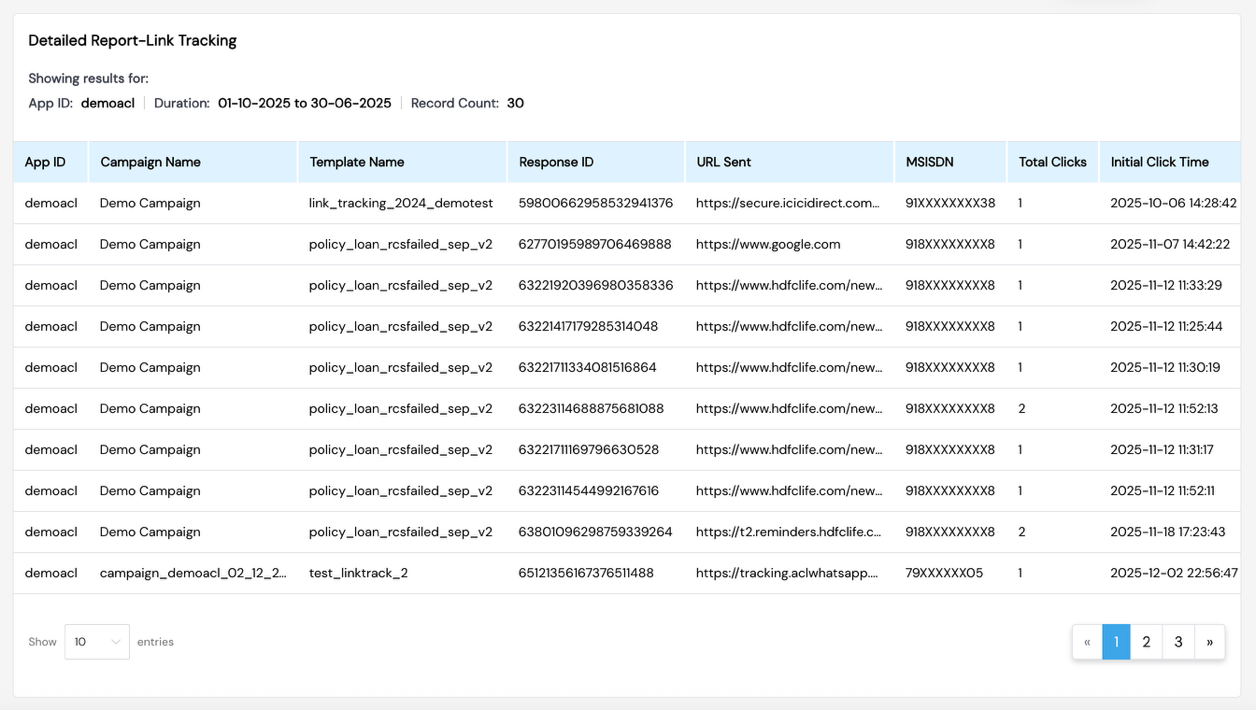Screen dimensions: 1256x710
Task: Click the Initial Click Time column header
Action: click(1170, 162)
